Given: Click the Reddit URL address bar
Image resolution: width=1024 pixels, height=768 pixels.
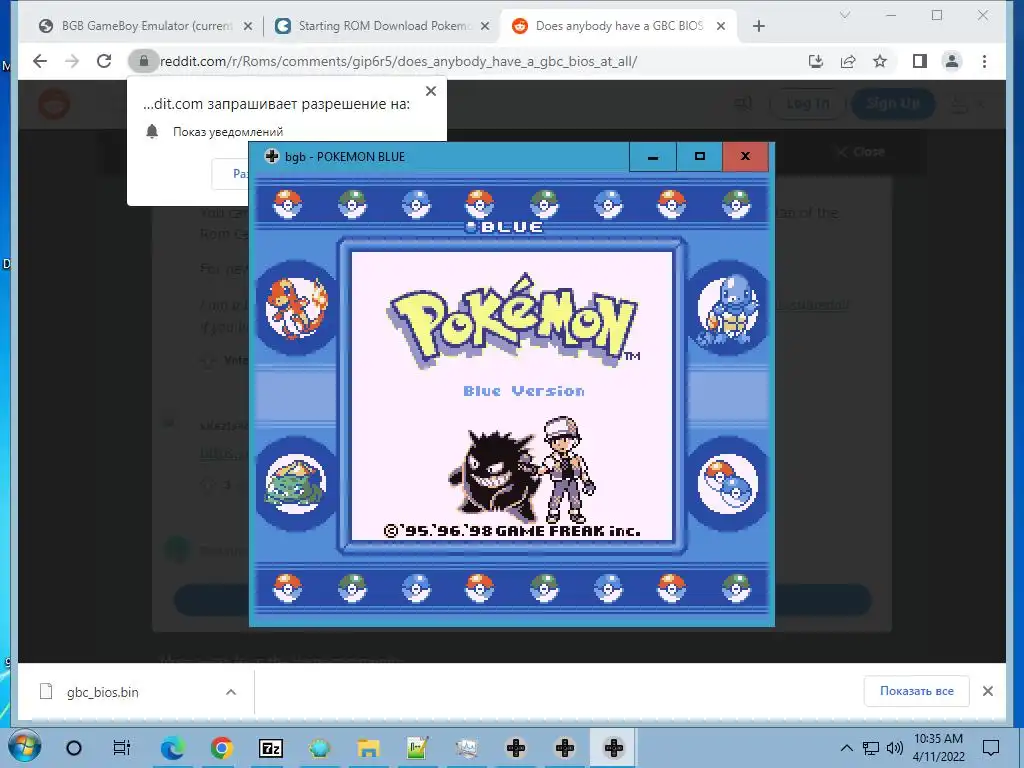Looking at the screenshot, I should pyautogui.click(x=398, y=61).
